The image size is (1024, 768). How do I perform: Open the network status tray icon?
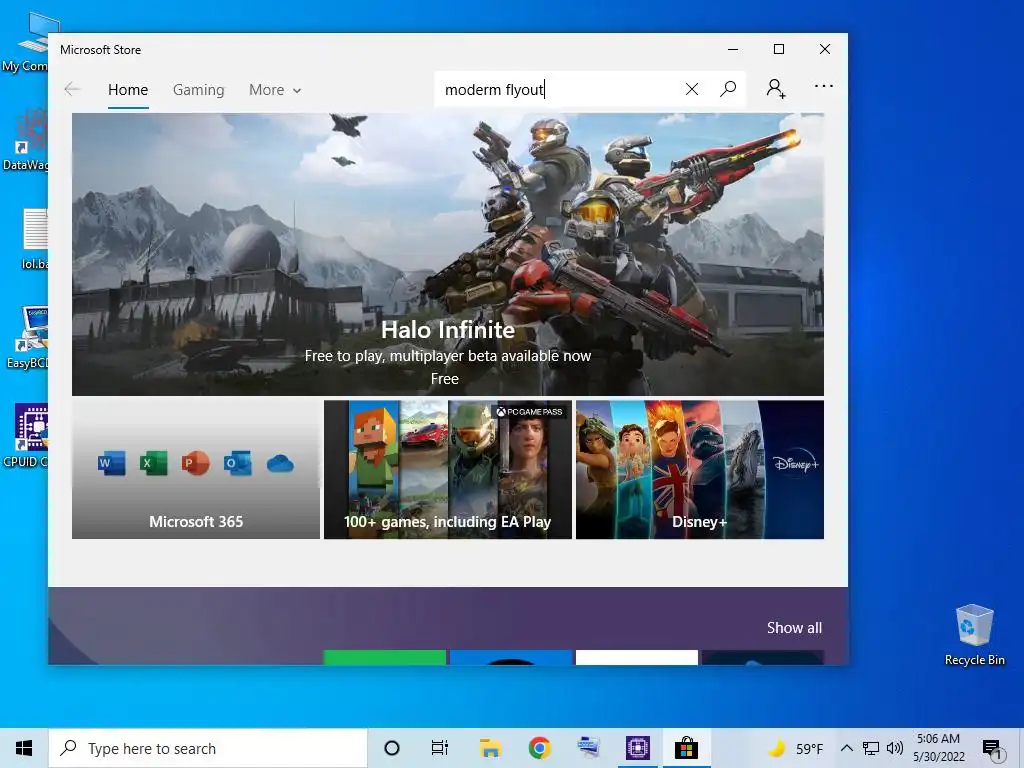click(x=871, y=748)
